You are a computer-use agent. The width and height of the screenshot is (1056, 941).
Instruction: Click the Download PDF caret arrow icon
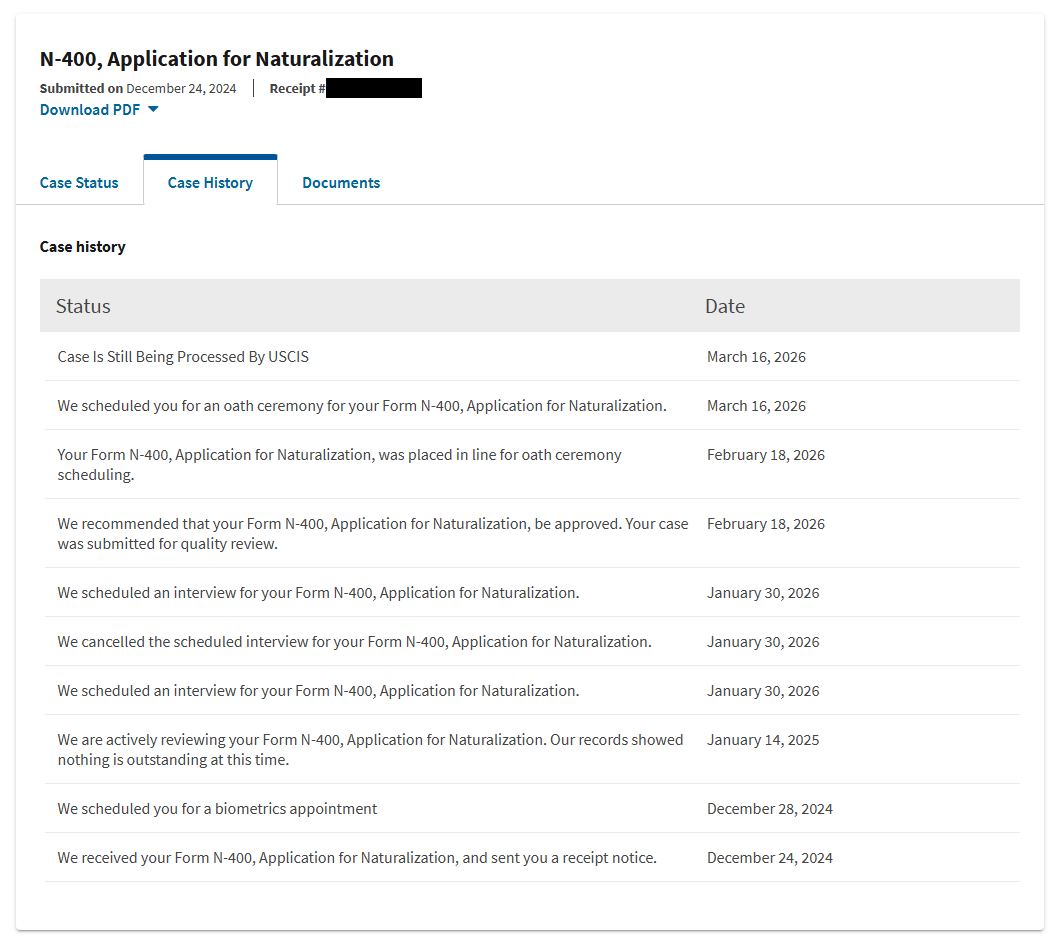(x=153, y=110)
